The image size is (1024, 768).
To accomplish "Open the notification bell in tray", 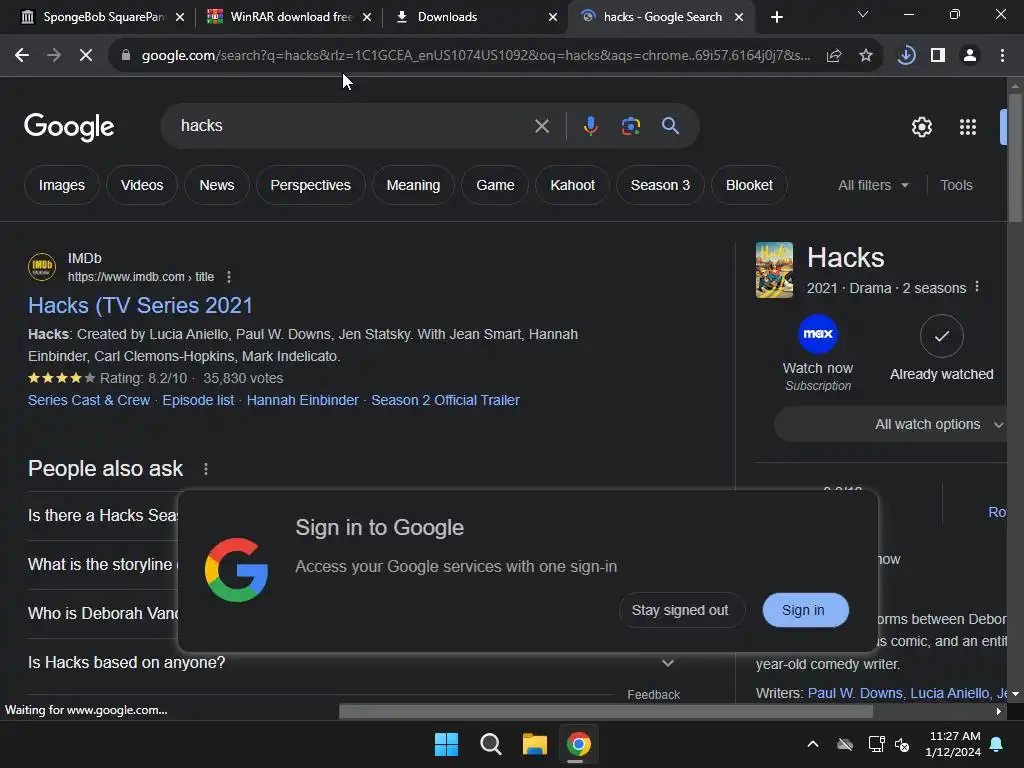I will tap(997, 744).
